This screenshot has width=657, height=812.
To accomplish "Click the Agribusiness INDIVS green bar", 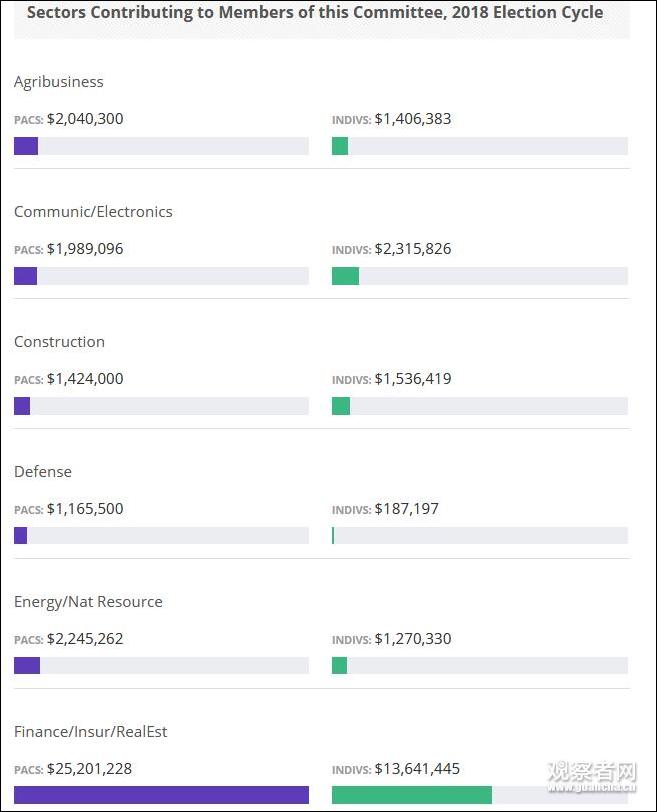I will pyautogui.click(x=340, y=146).
